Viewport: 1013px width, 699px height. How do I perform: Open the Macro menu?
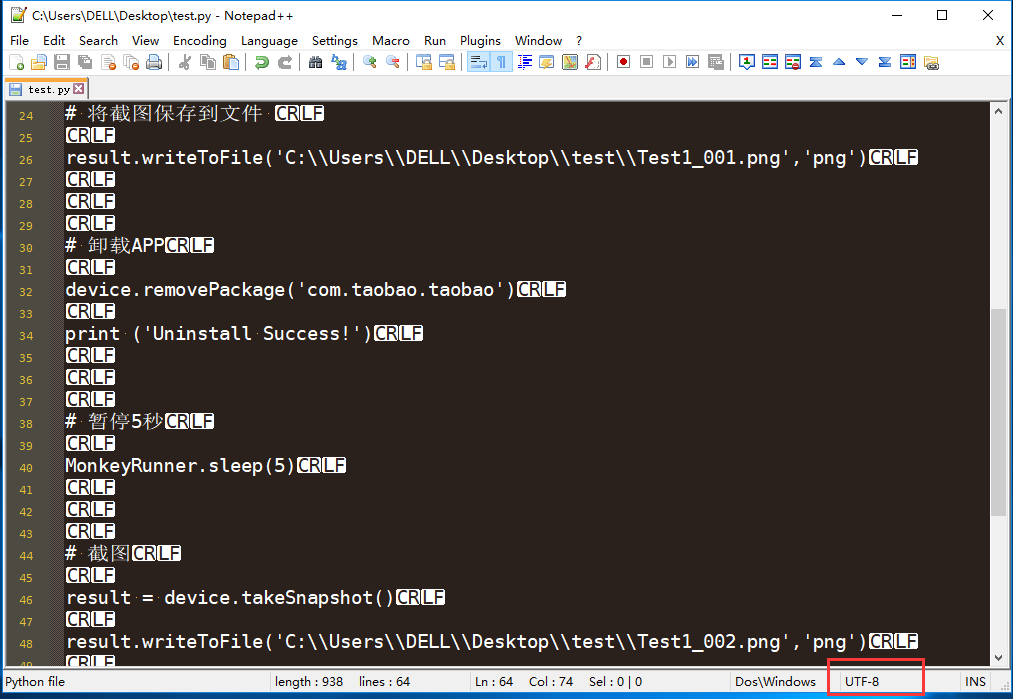pos(391,41)
